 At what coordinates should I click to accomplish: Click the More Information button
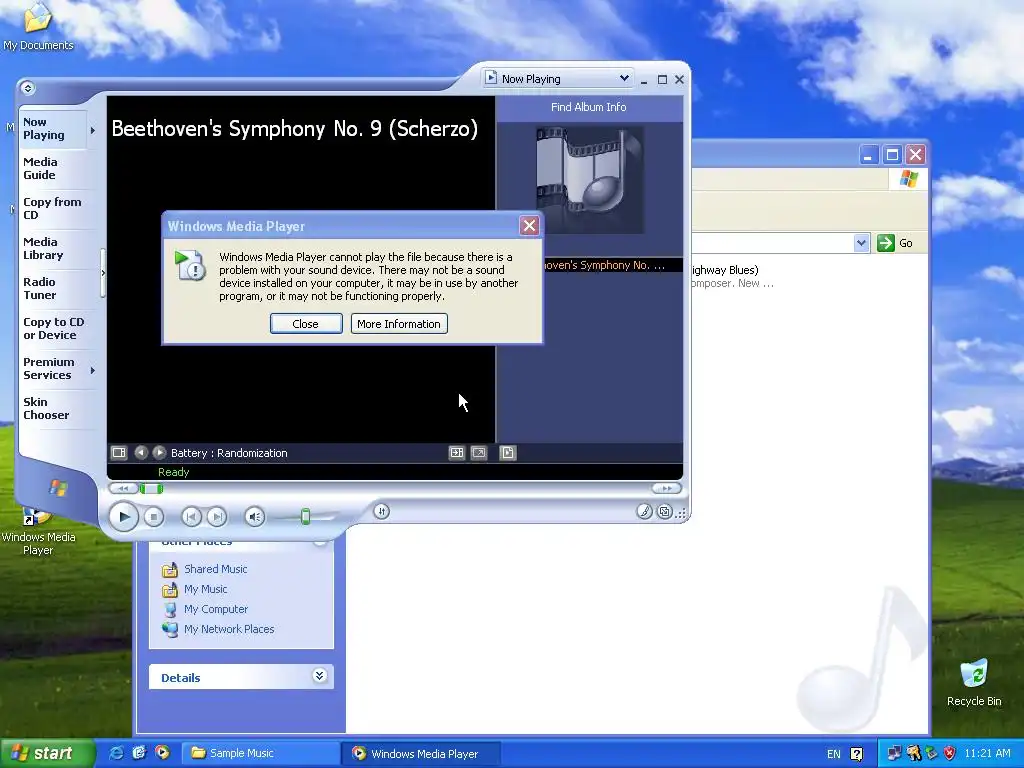click(398, 324)
